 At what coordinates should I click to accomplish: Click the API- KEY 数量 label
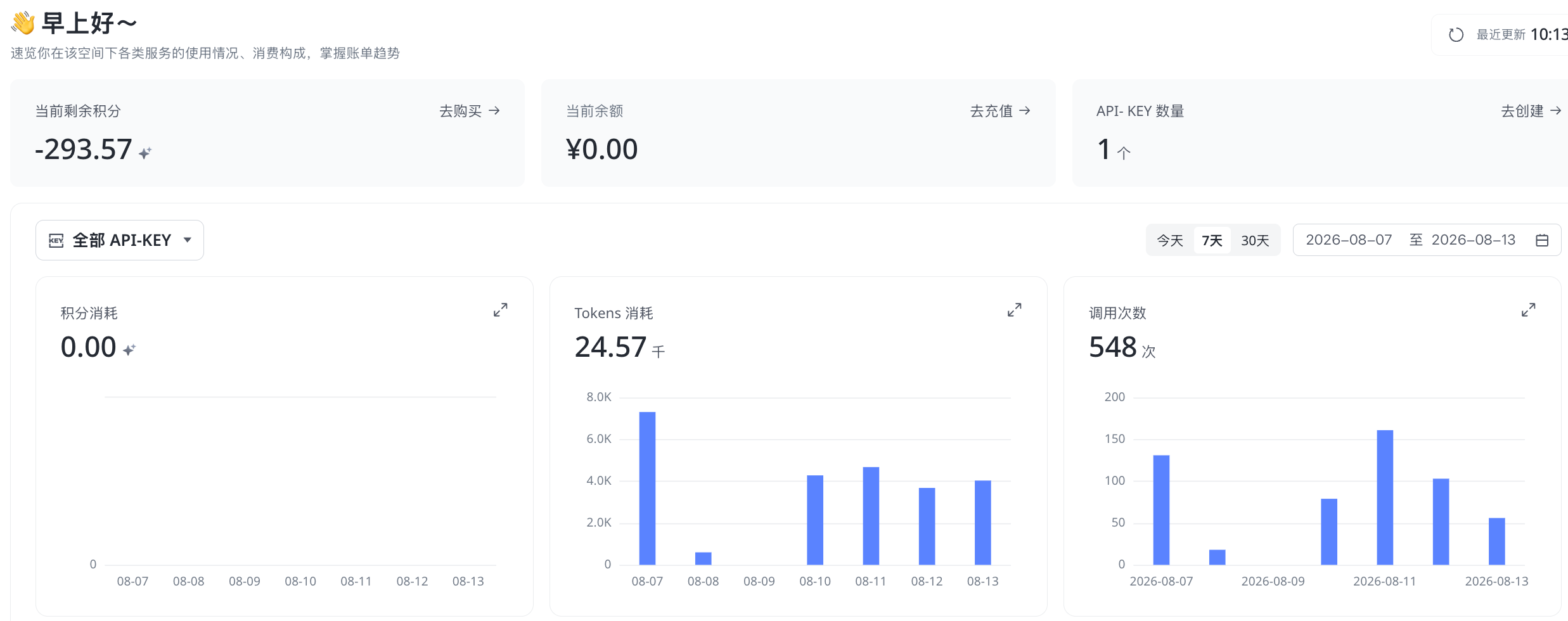click(x=1140, y=111)
